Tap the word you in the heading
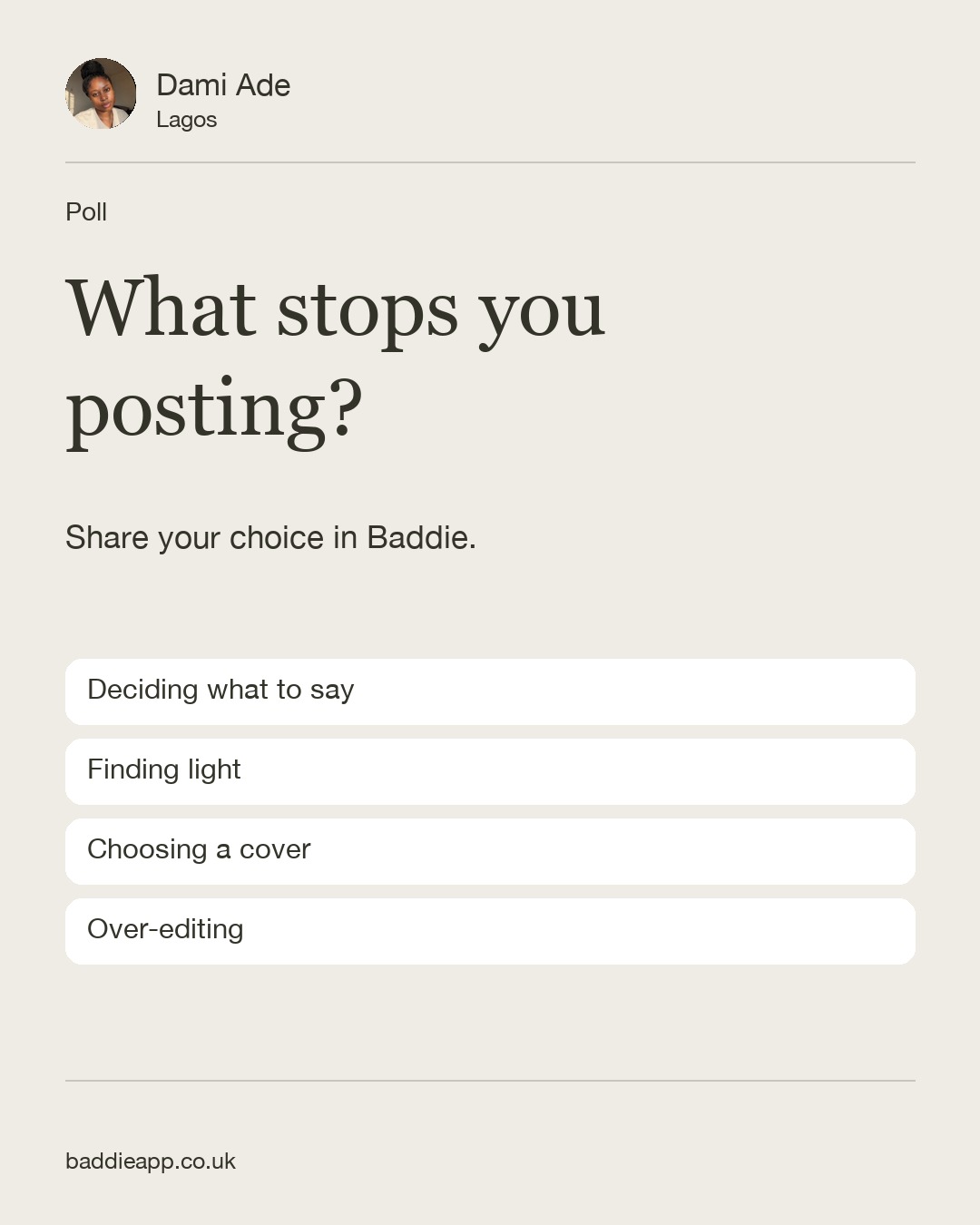The image size is (980, 1225). point(542,314)
